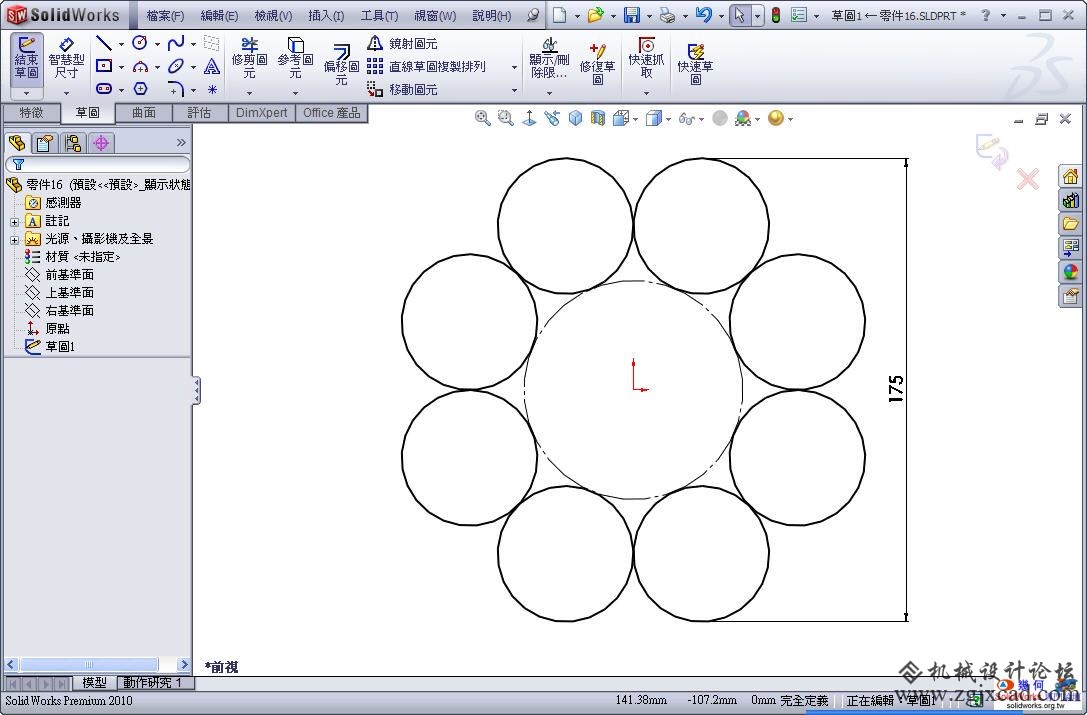Click Zoom to Fit icon in view toolbar
The image size is (1087, 715).
tap(482, 119)
